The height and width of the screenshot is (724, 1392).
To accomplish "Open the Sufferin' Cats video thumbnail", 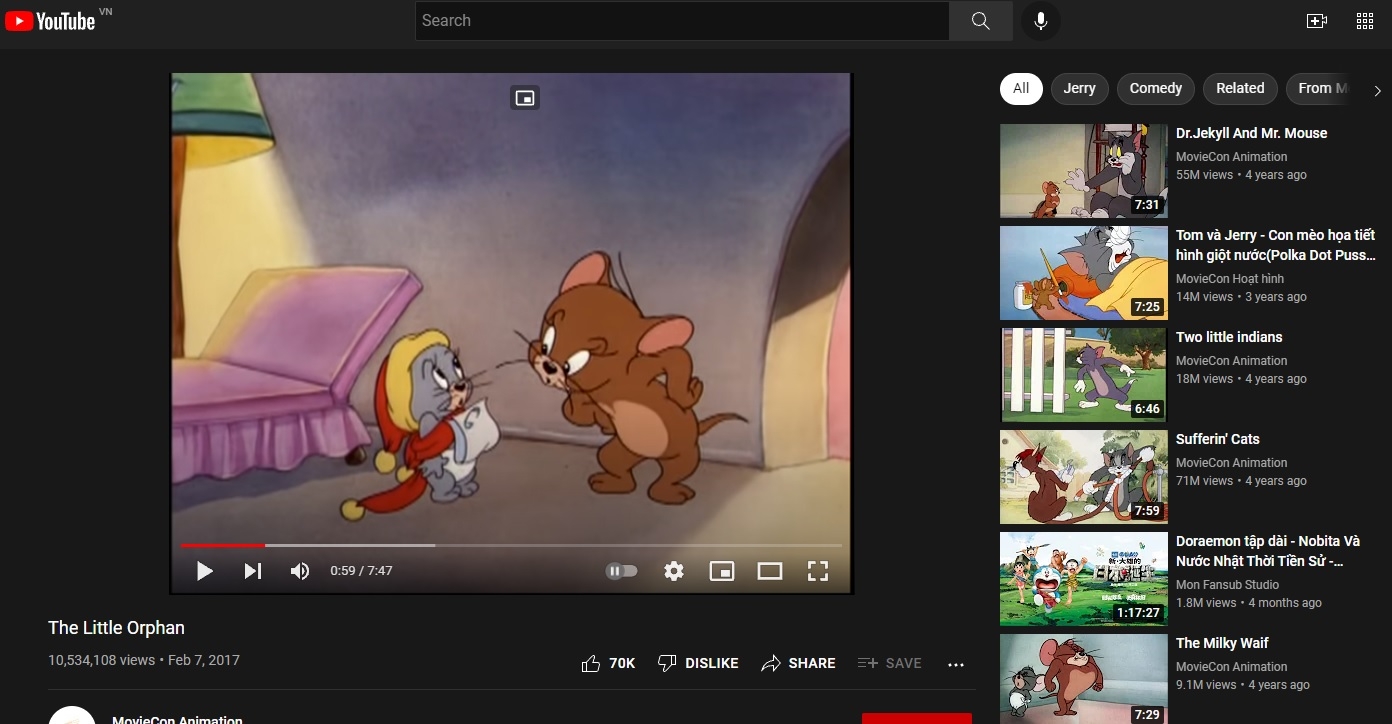I will tap(1082, 477).
